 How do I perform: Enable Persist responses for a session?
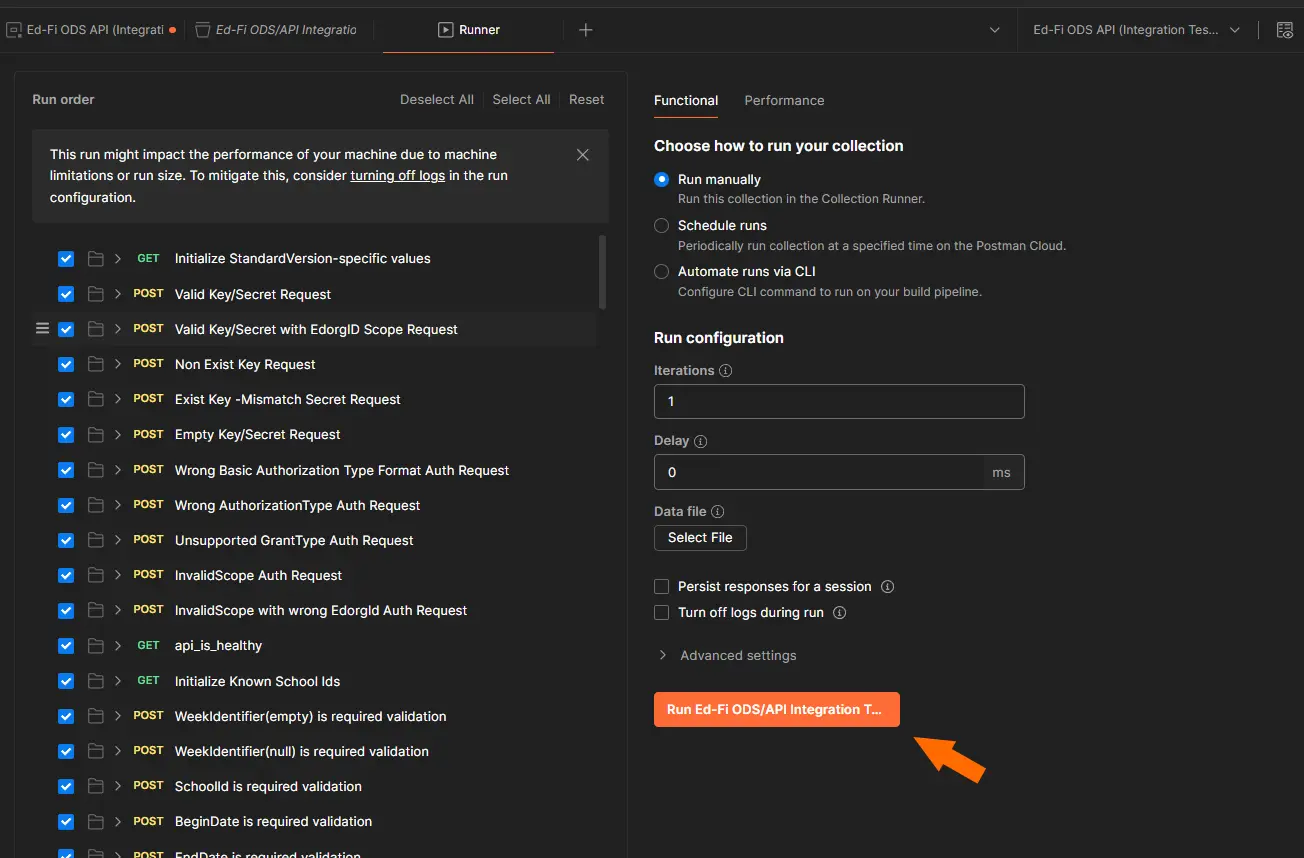tap(661, 587)
